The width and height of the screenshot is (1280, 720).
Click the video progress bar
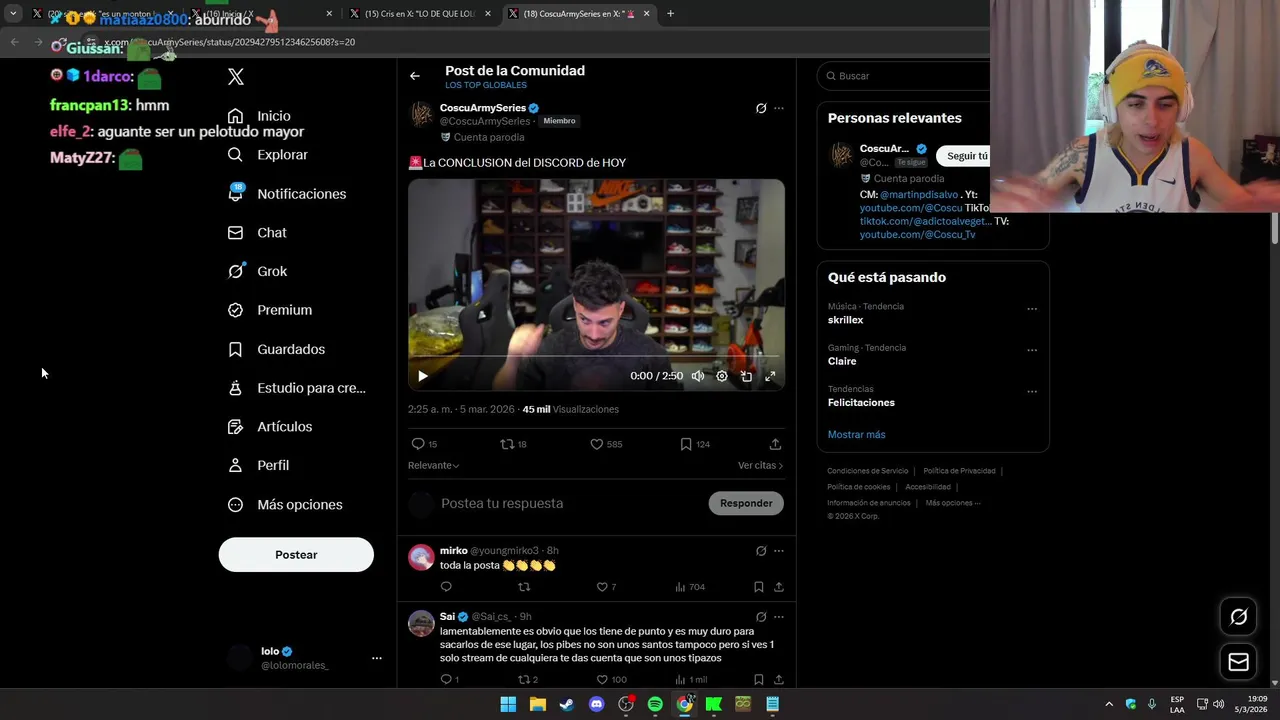pos(596,356)
